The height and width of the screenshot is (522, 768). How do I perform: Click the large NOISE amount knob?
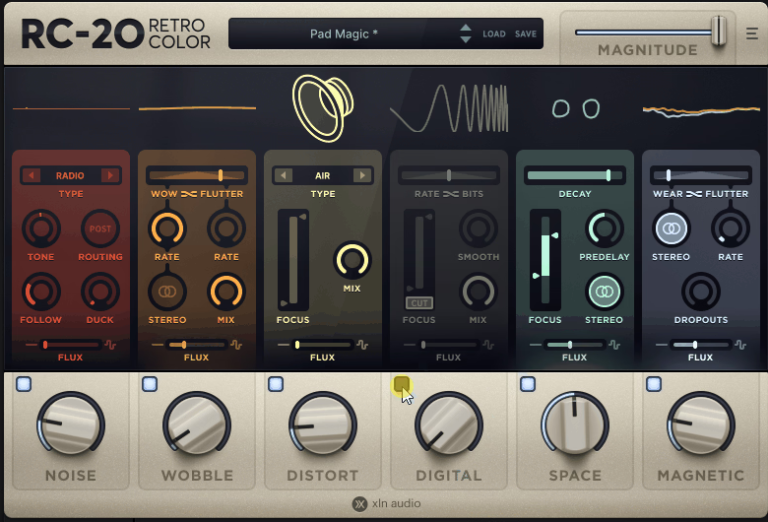(x=71, y=424)
